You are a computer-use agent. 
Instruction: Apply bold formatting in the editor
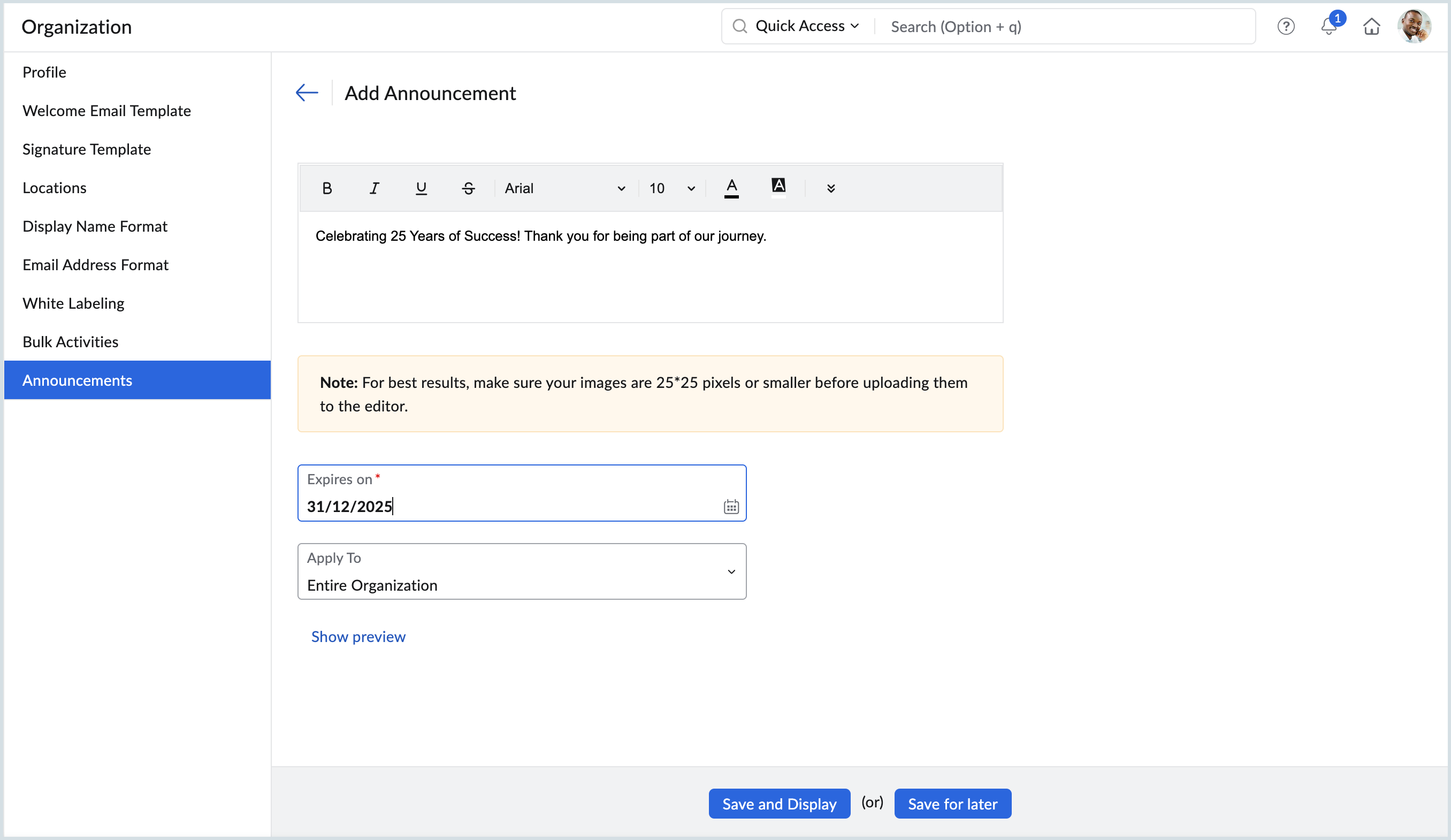tap(326, 188)
